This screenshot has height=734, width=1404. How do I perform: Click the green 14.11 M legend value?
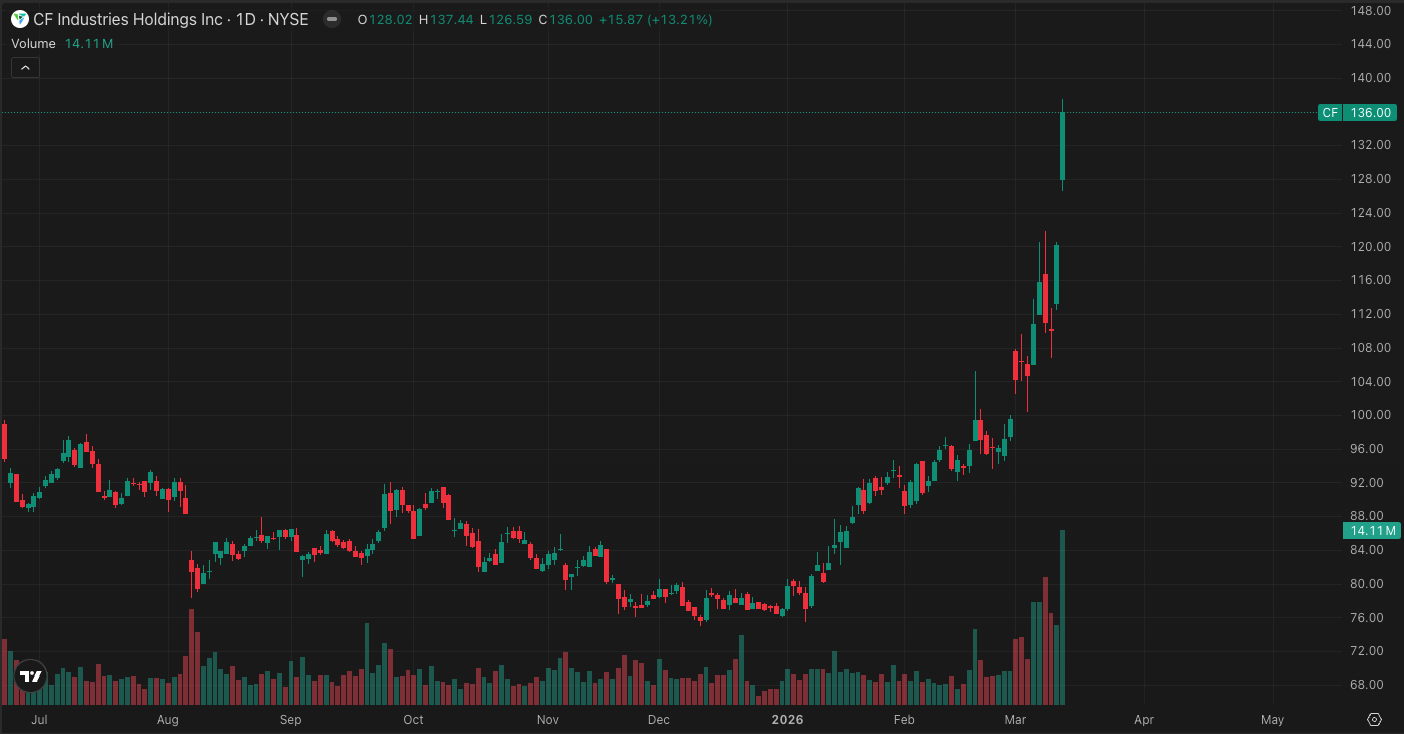(x=88, y=44)
